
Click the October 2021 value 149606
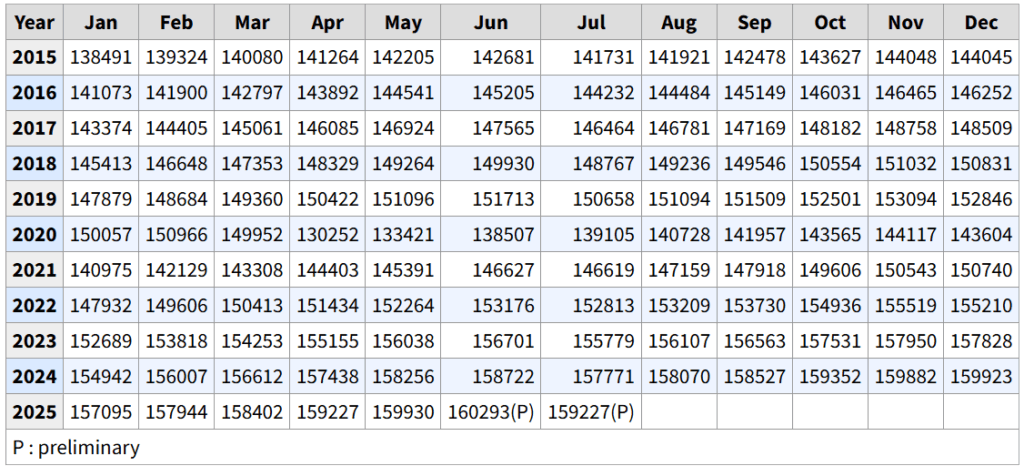(x=830, y=270)
